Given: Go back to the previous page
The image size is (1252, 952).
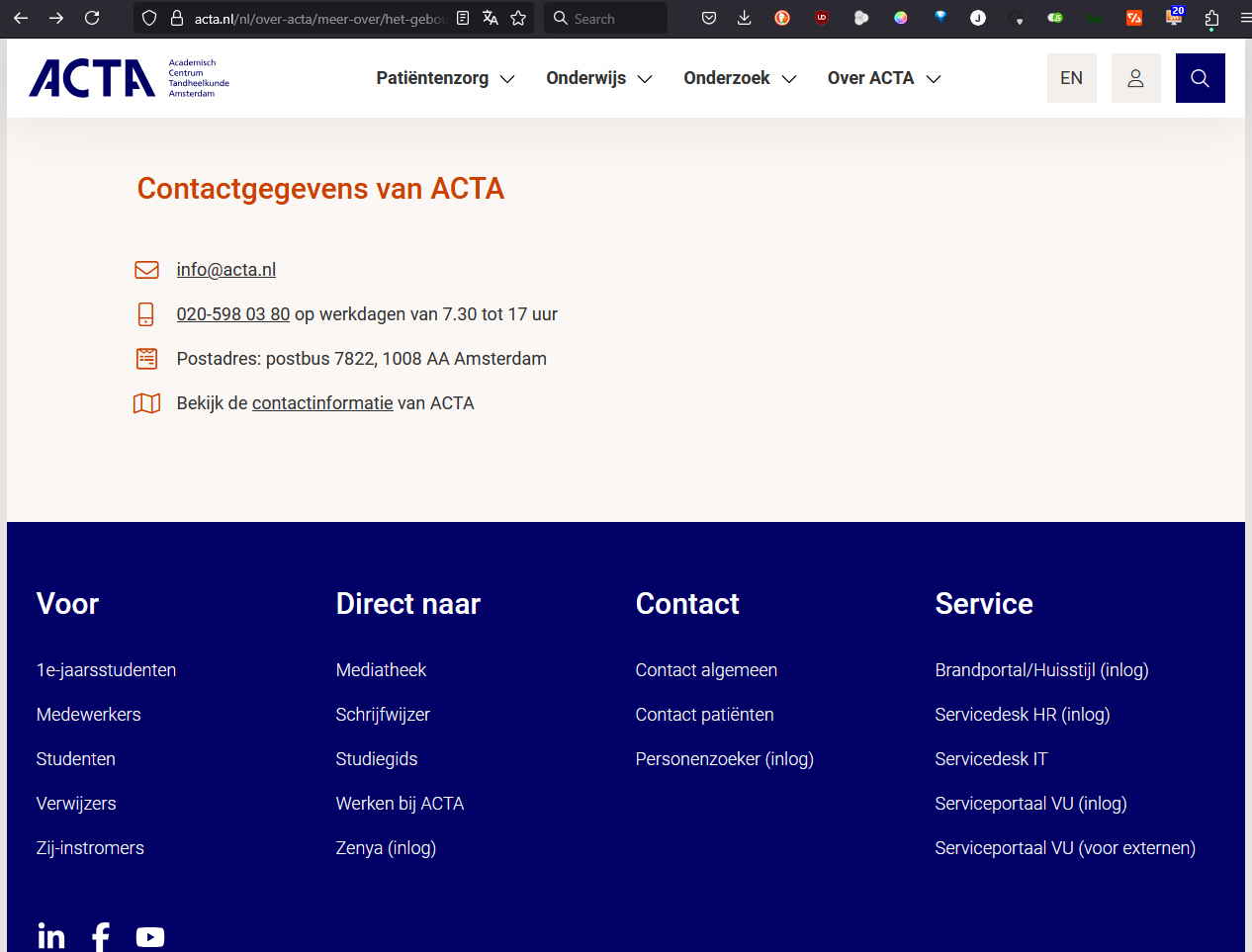Looking at the screenshot, I should click(x=21, y=18).
